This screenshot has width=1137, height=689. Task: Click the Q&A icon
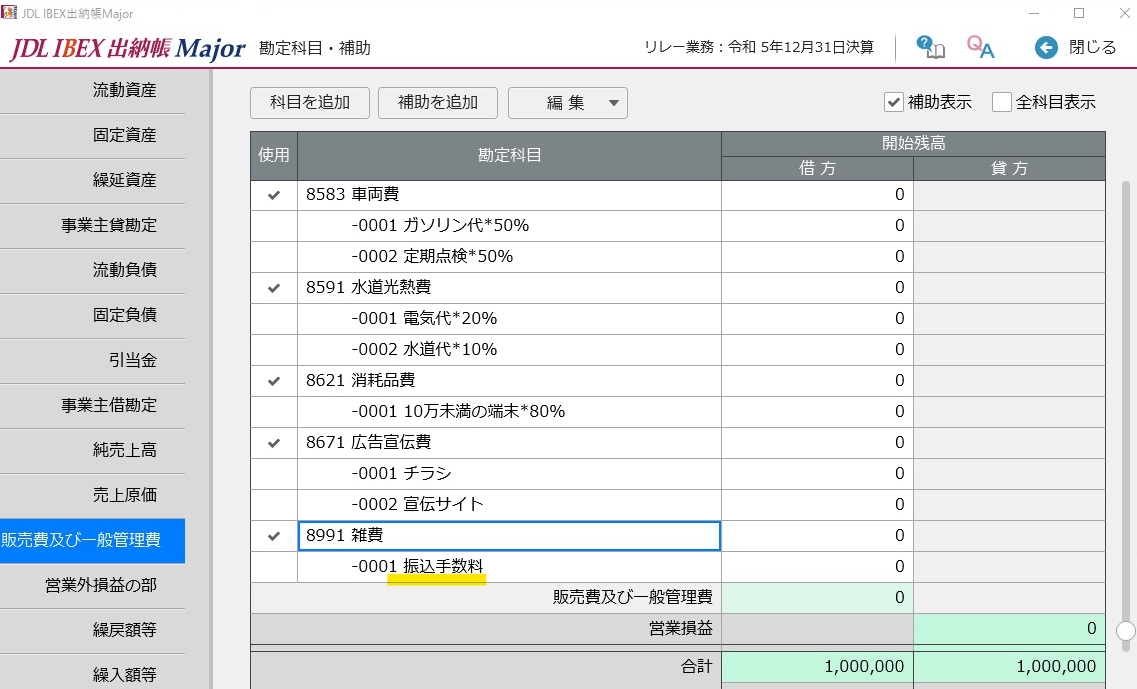980,47
